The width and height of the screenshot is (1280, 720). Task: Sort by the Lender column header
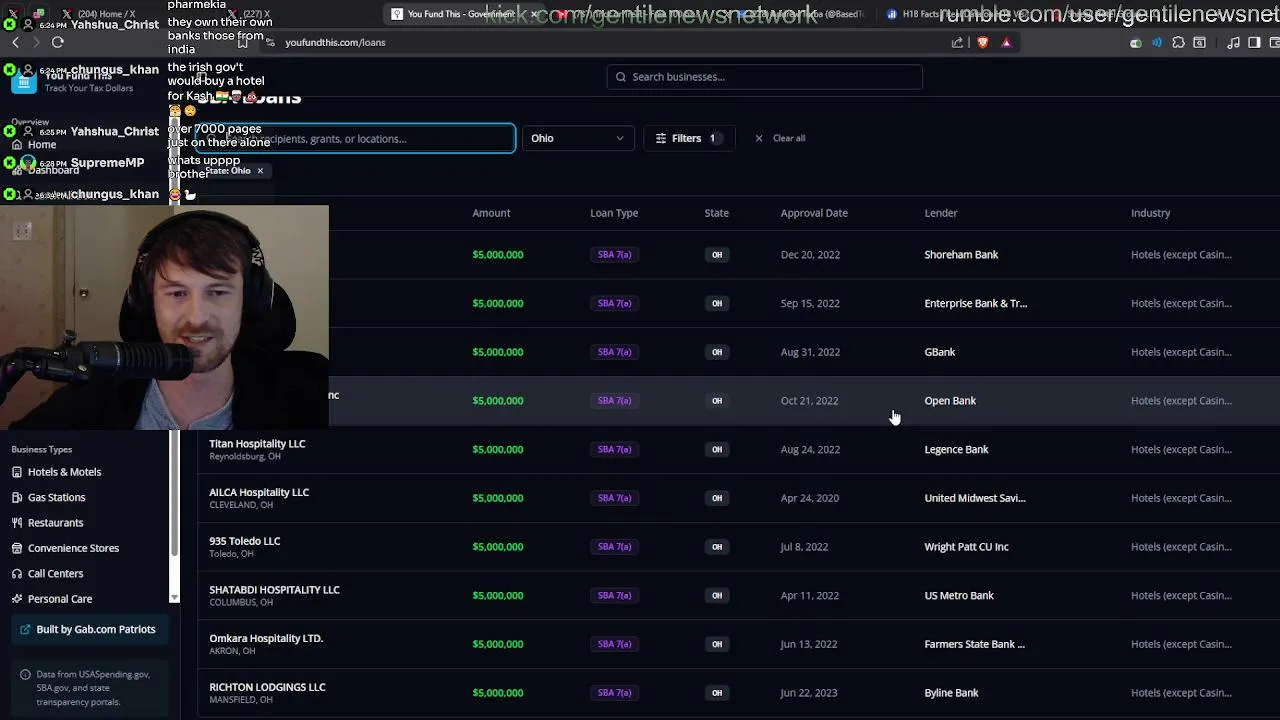(941, 213)
